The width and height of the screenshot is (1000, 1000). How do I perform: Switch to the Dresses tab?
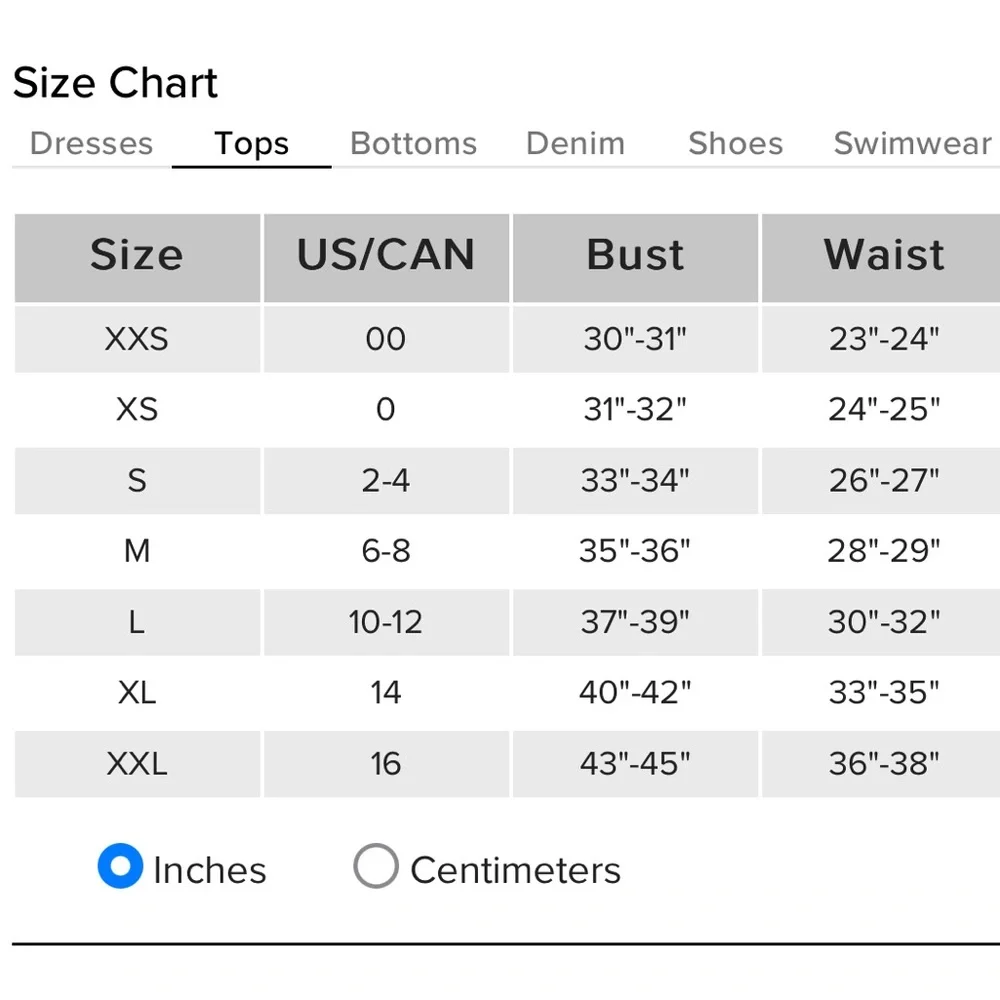(91, 143)
